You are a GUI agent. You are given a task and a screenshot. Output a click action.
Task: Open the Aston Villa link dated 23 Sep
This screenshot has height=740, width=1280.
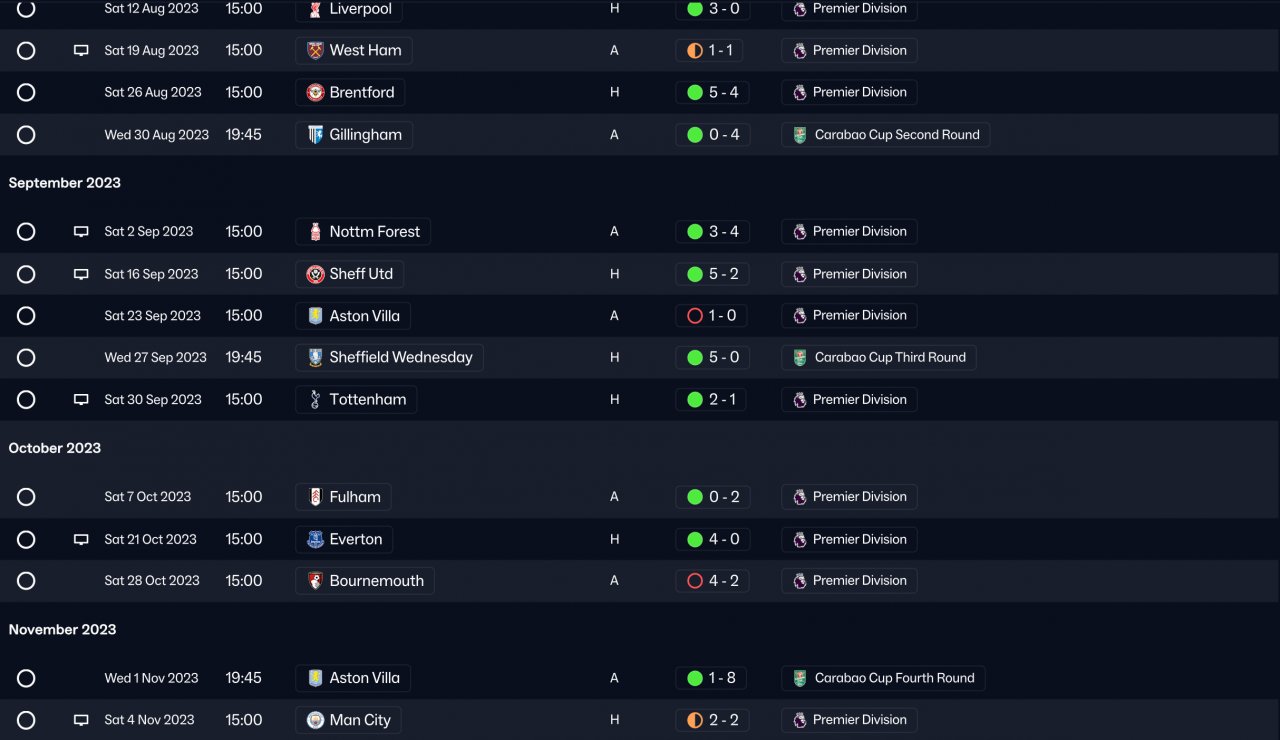(364, 316)
